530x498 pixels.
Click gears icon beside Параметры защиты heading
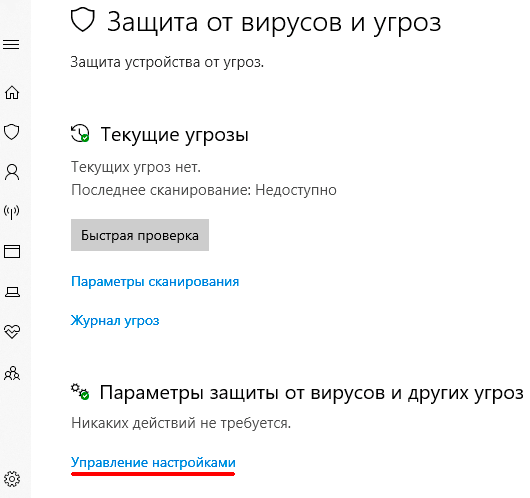[x=80, y=392]
